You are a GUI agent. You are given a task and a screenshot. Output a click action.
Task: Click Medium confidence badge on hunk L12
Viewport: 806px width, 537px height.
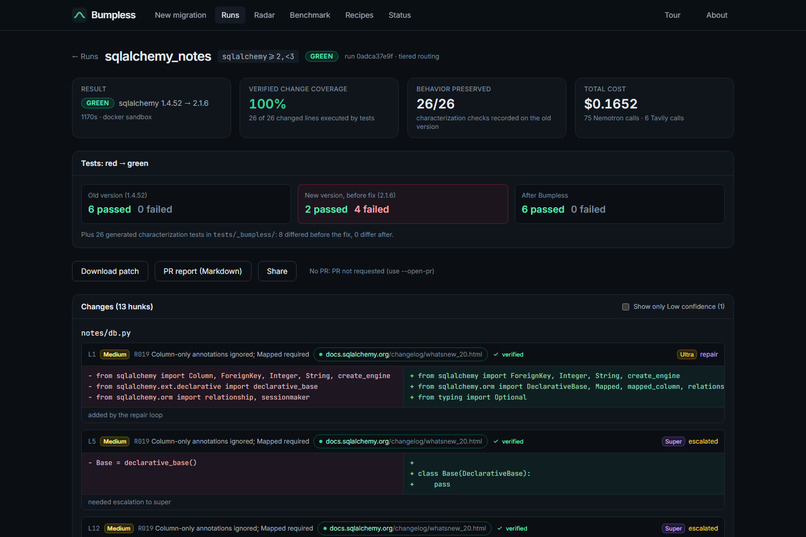(x=119, y=528)
